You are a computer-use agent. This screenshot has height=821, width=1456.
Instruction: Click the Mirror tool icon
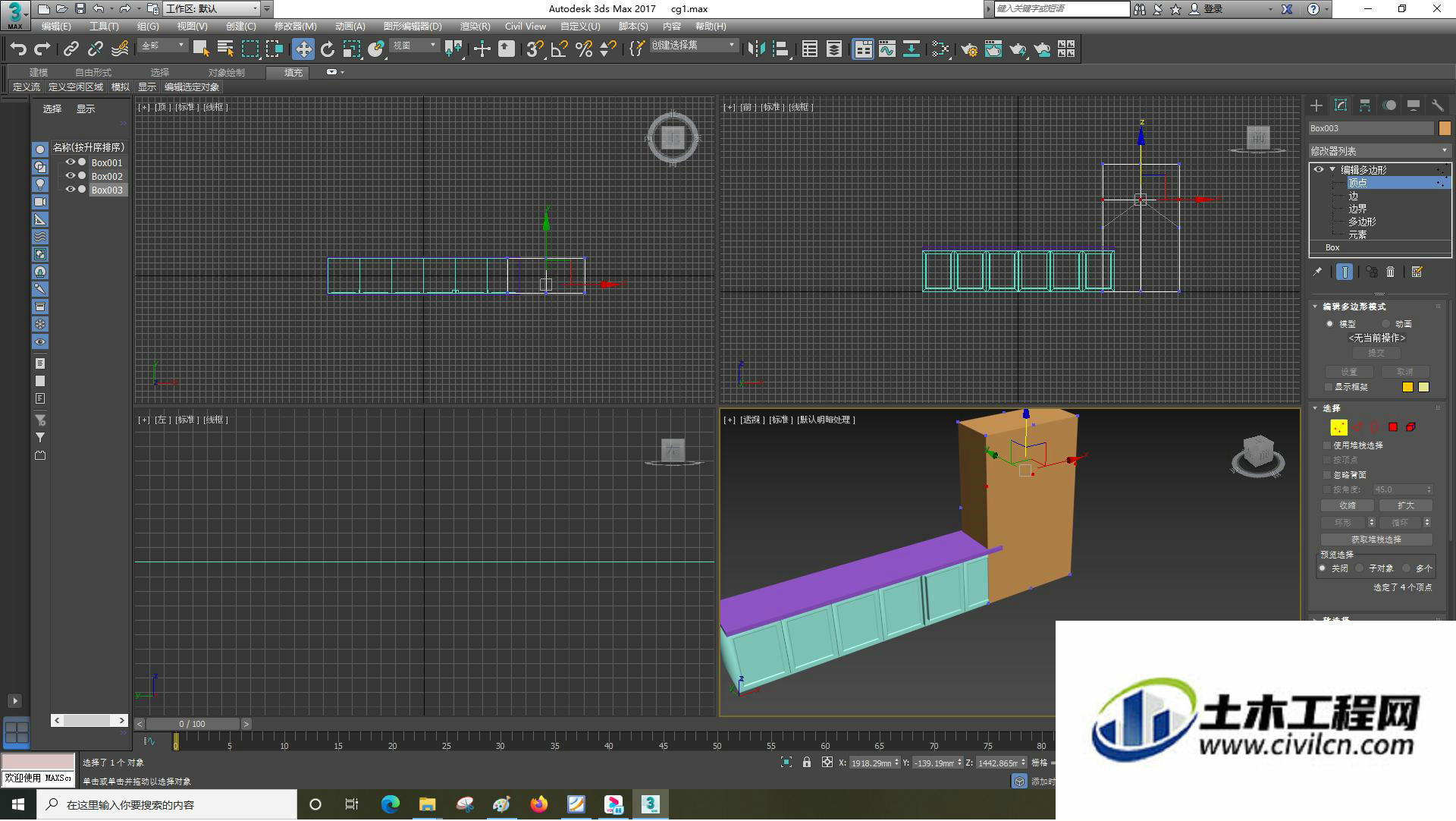[756, 49]
